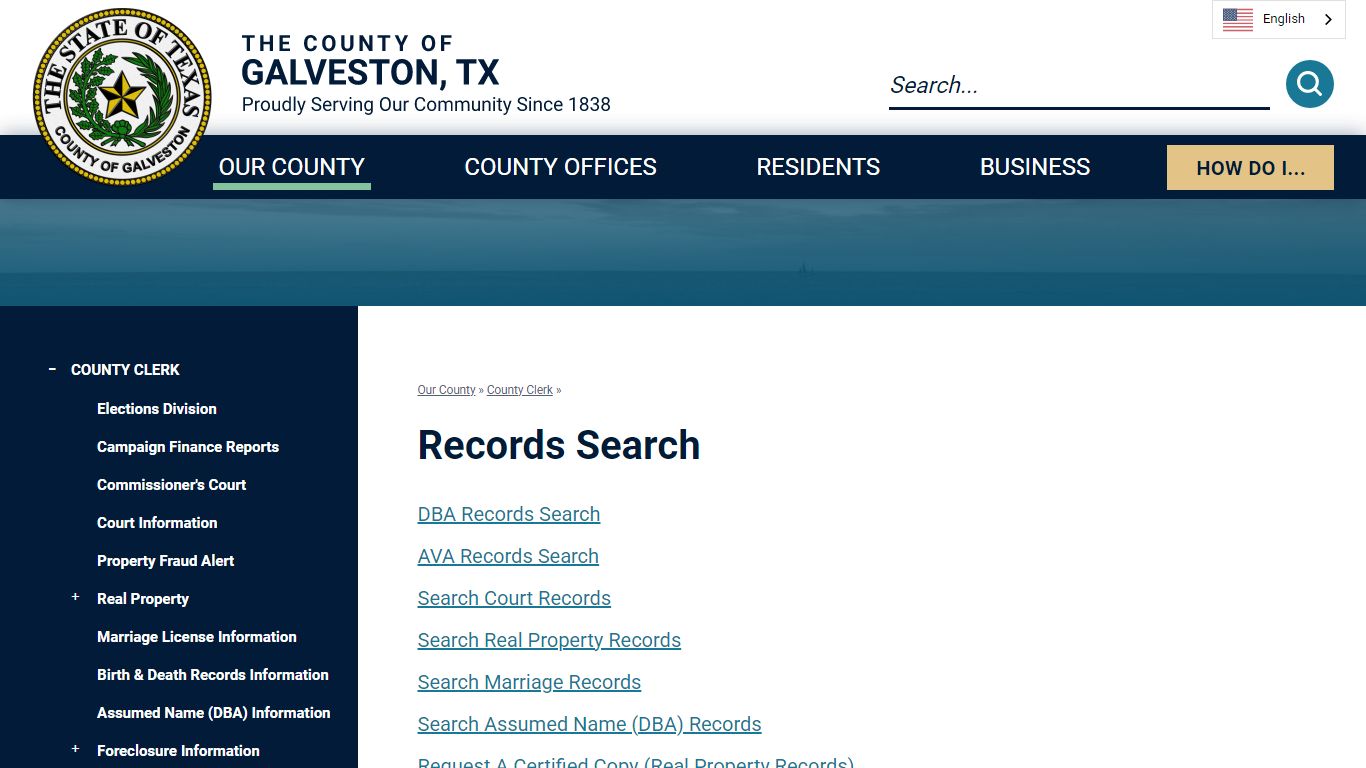Open the Residents menu
The image size is (1366, 768).
[818, 167]
